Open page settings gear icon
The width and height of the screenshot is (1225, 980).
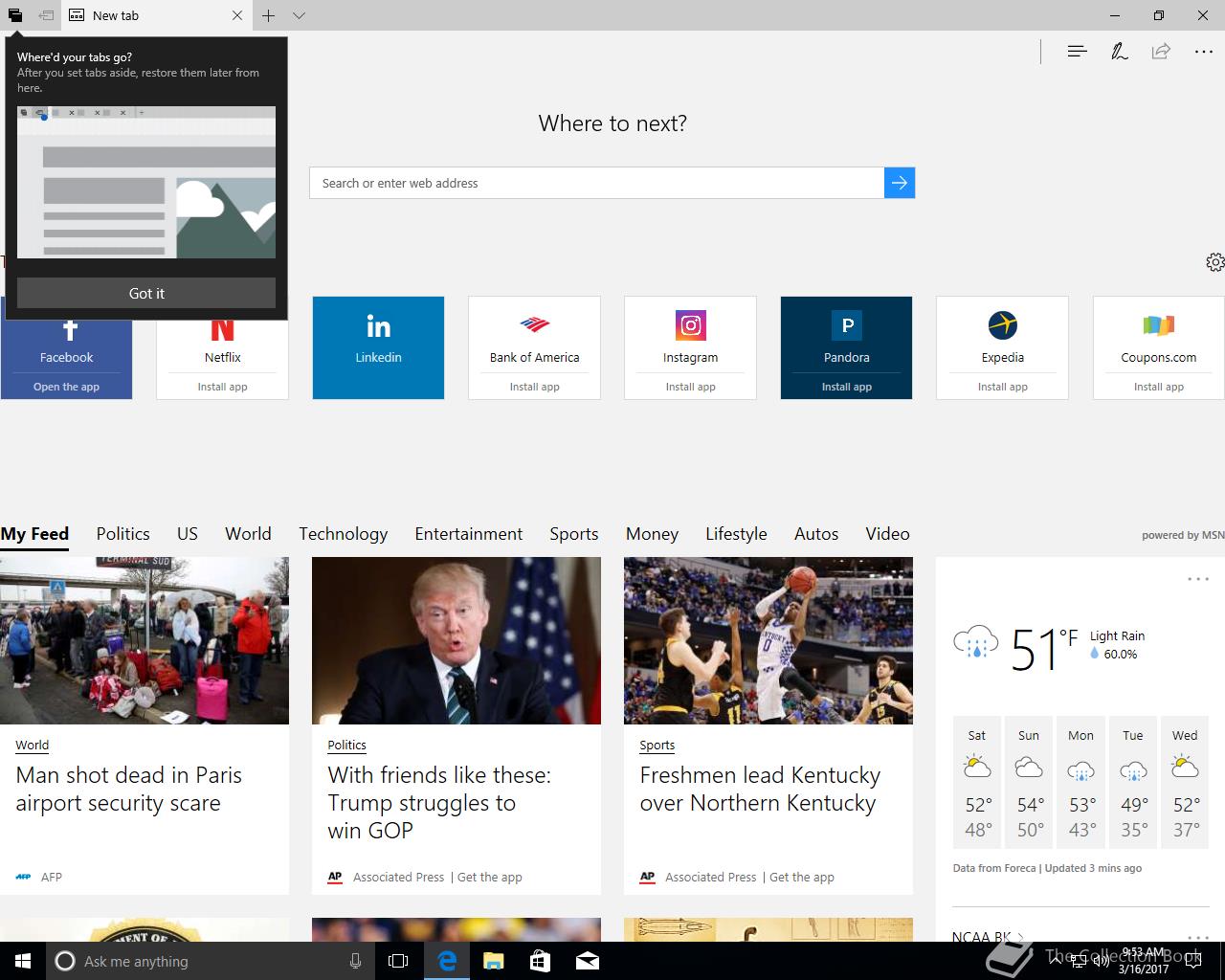[x=1214, y=262]
